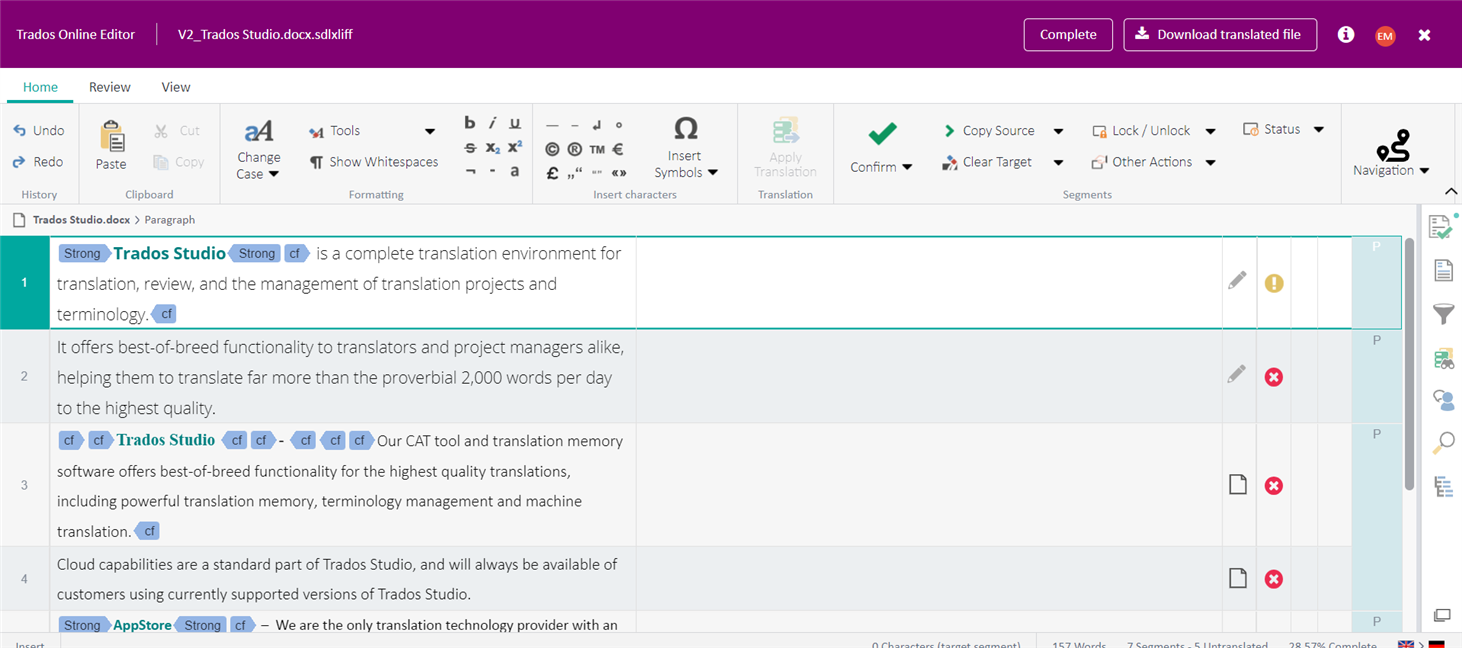The height and width of the screenshot is (648, 1462).
Task: Apply underline formatting
Action: [x=515, y=123]
